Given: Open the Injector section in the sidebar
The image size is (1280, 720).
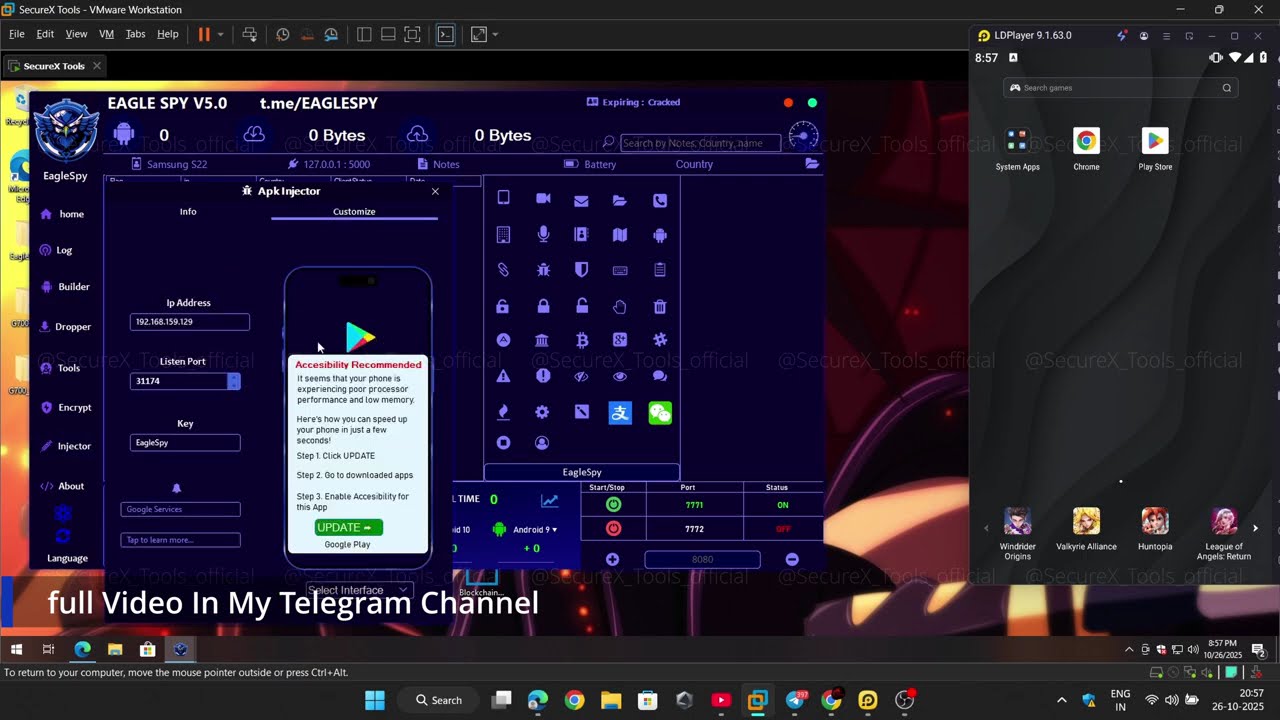Looking at the screenshot, I should coord(66,446).
